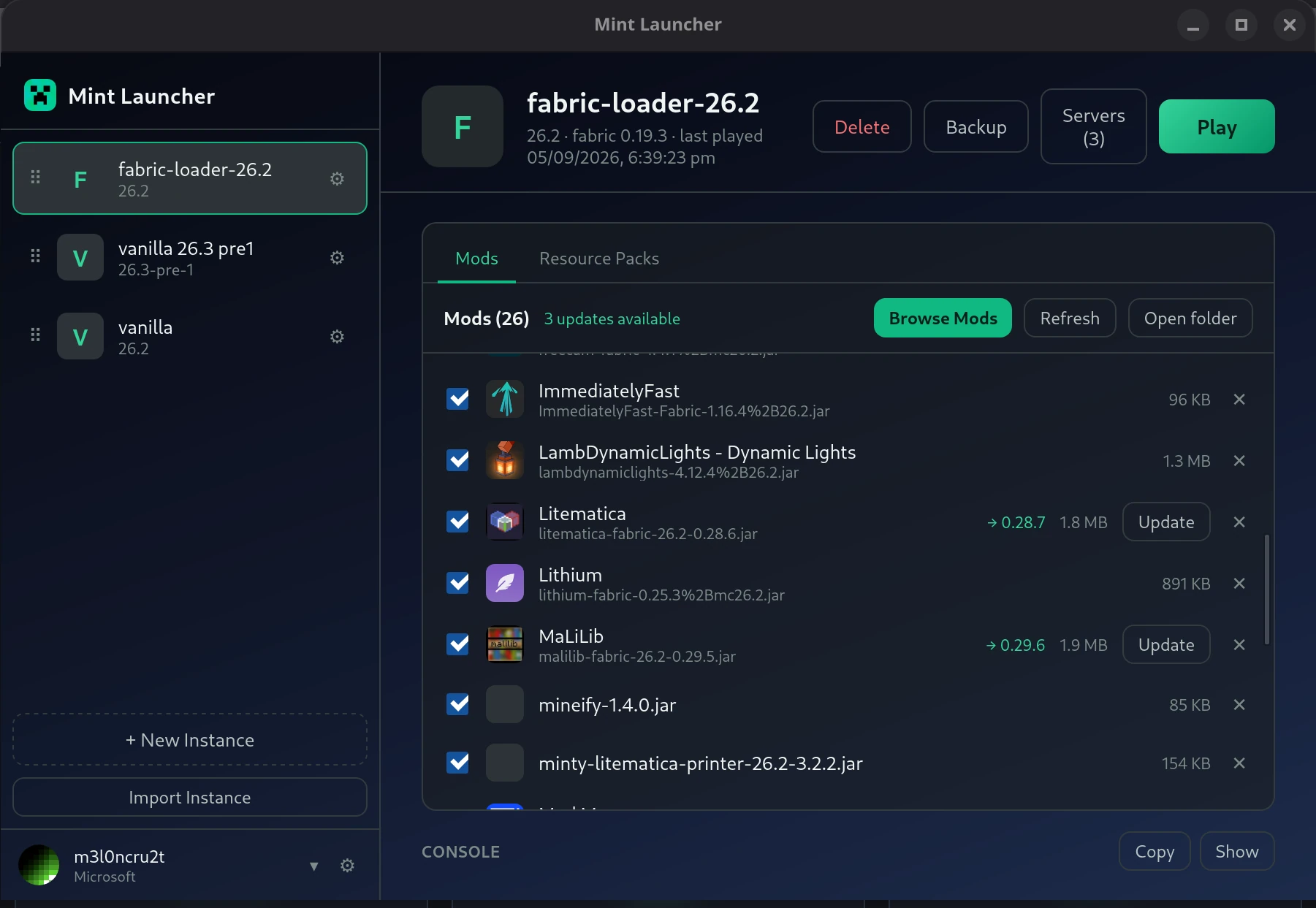
Task: Open settings gear for vanilla 26.3 pre1
Action: pyautogui.click(x=337, y=257)
